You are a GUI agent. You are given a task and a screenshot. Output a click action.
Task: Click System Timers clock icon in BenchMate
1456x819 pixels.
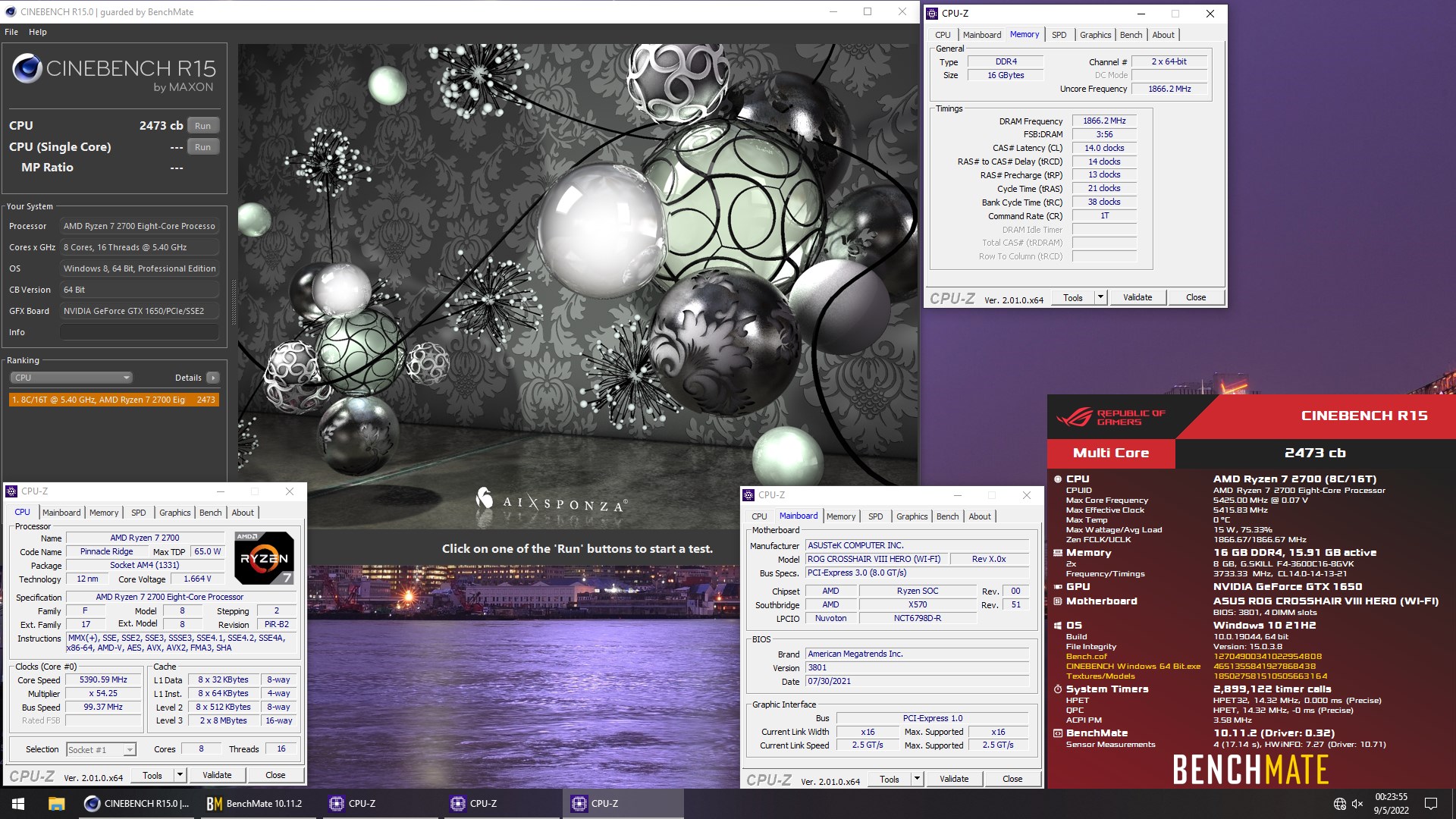(1057, 689)
